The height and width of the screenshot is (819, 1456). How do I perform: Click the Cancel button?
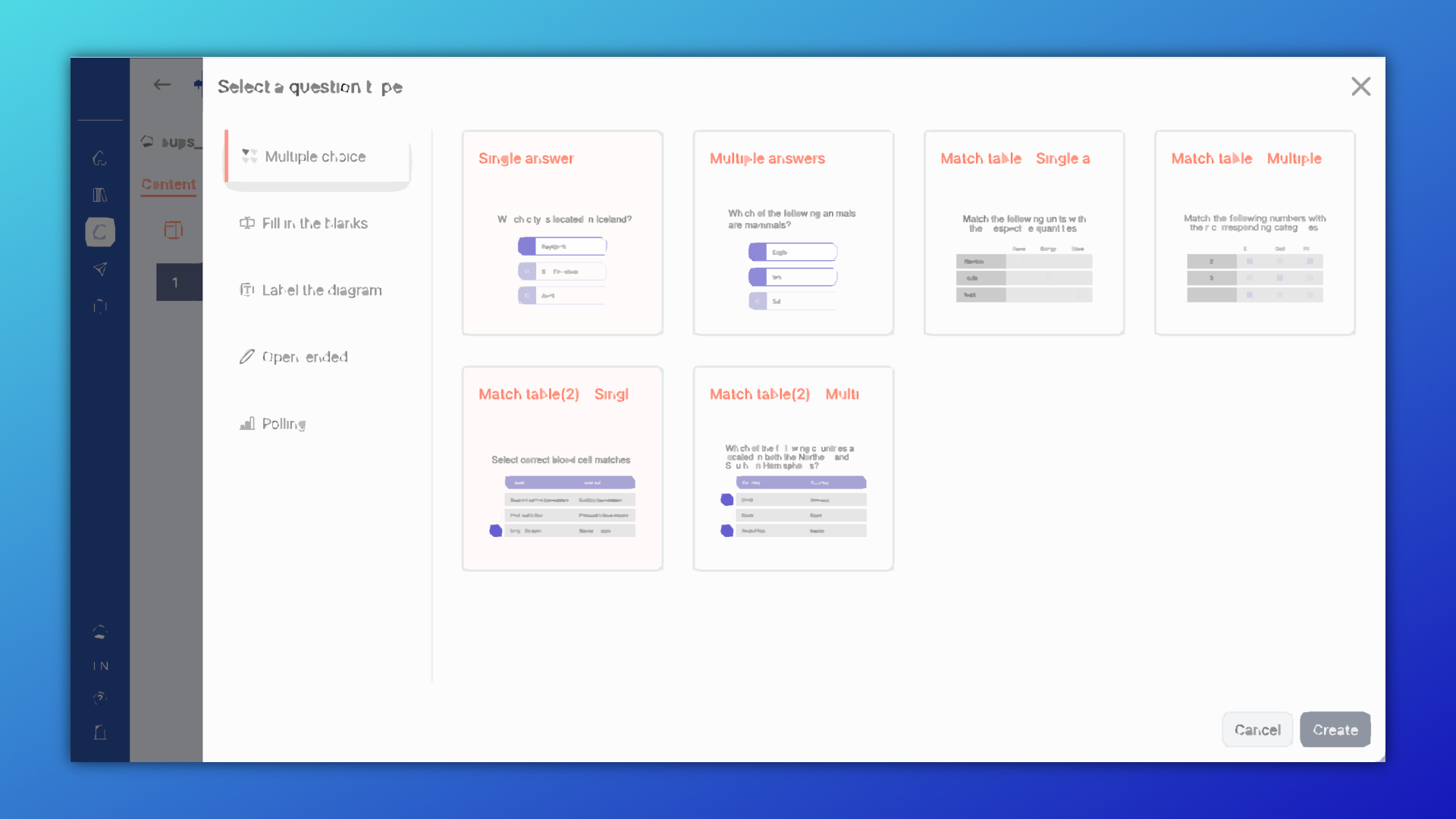coord(1257,730)
